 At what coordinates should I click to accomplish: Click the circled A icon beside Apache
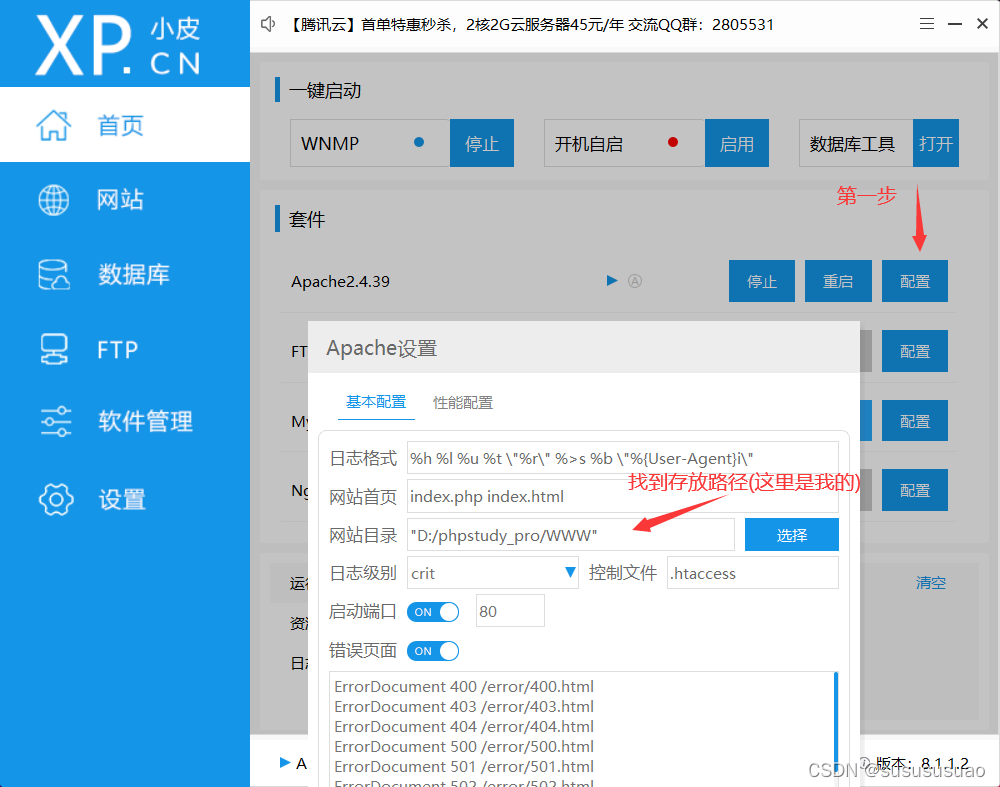click(x=635, y=281)
